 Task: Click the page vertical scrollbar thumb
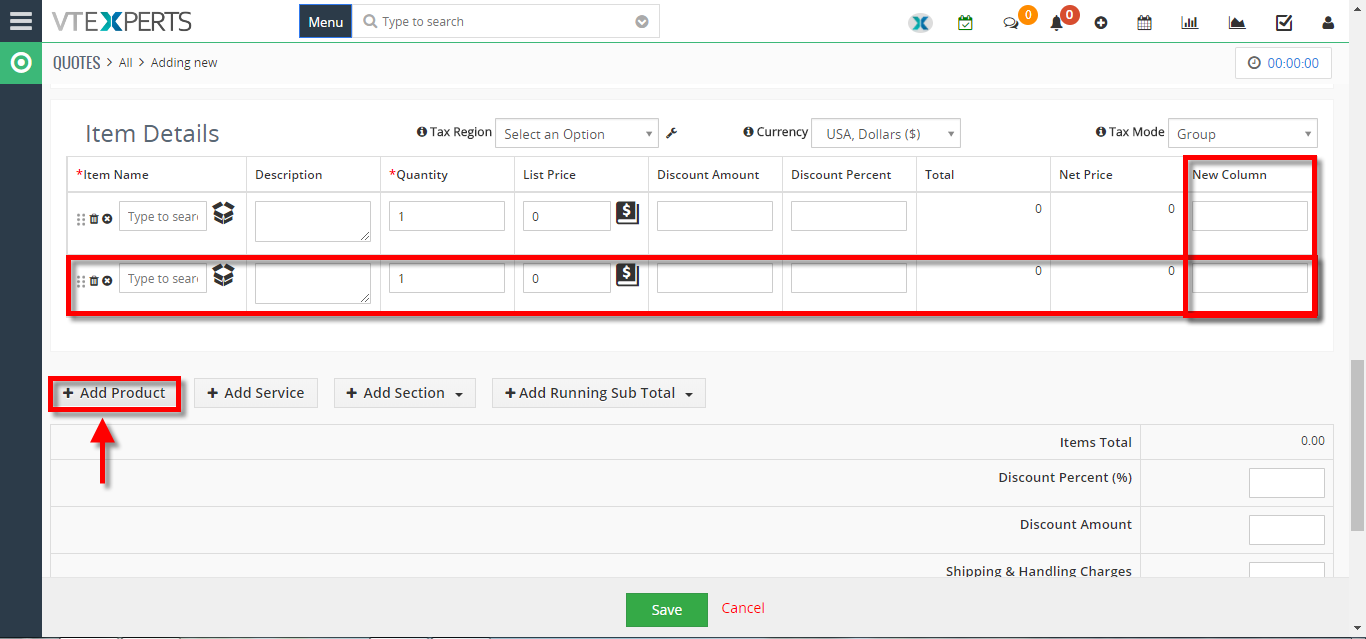[1358, 445]
